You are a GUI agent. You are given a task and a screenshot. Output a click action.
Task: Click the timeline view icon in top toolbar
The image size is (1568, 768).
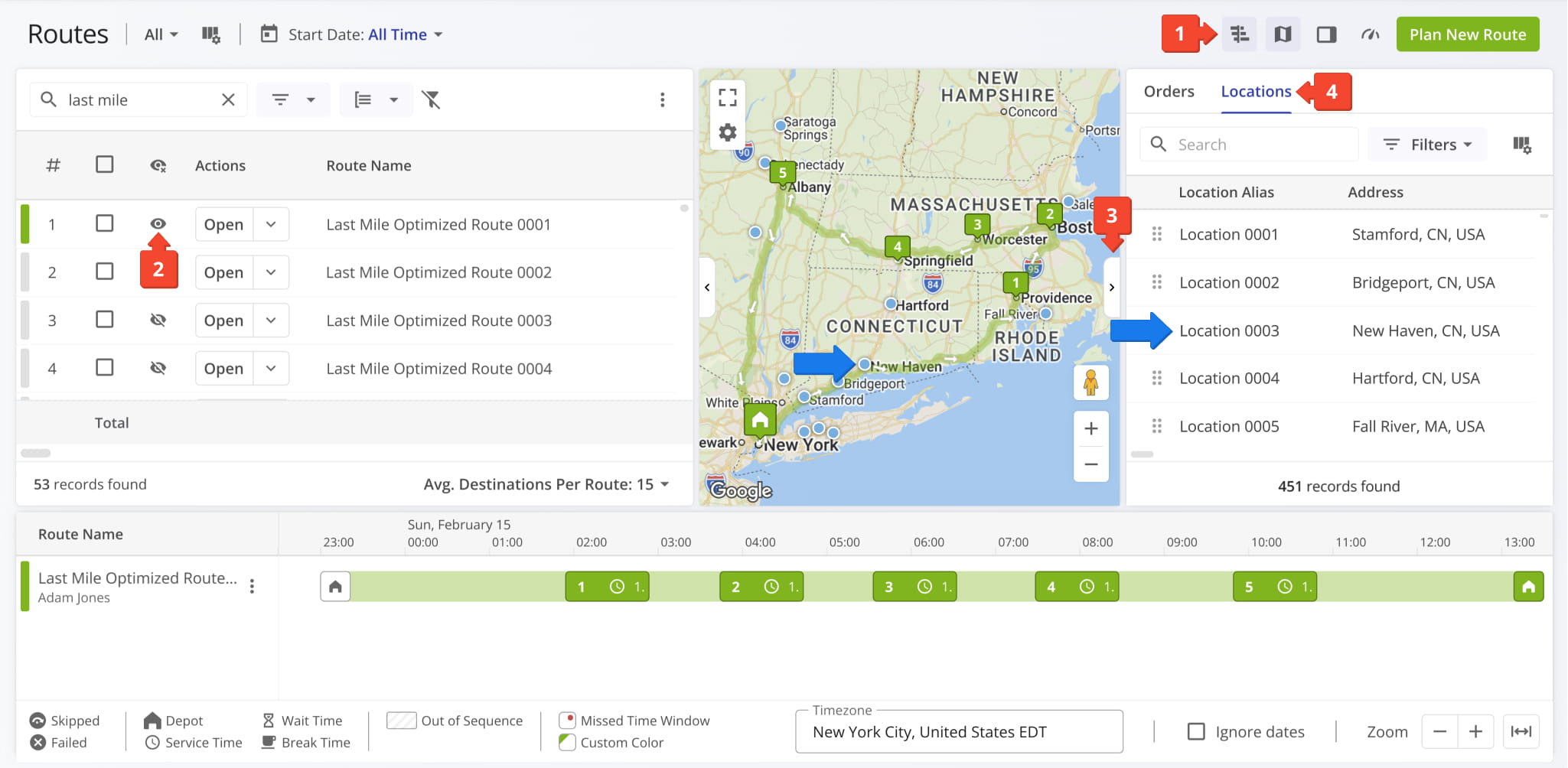(x=1239, y=34)
